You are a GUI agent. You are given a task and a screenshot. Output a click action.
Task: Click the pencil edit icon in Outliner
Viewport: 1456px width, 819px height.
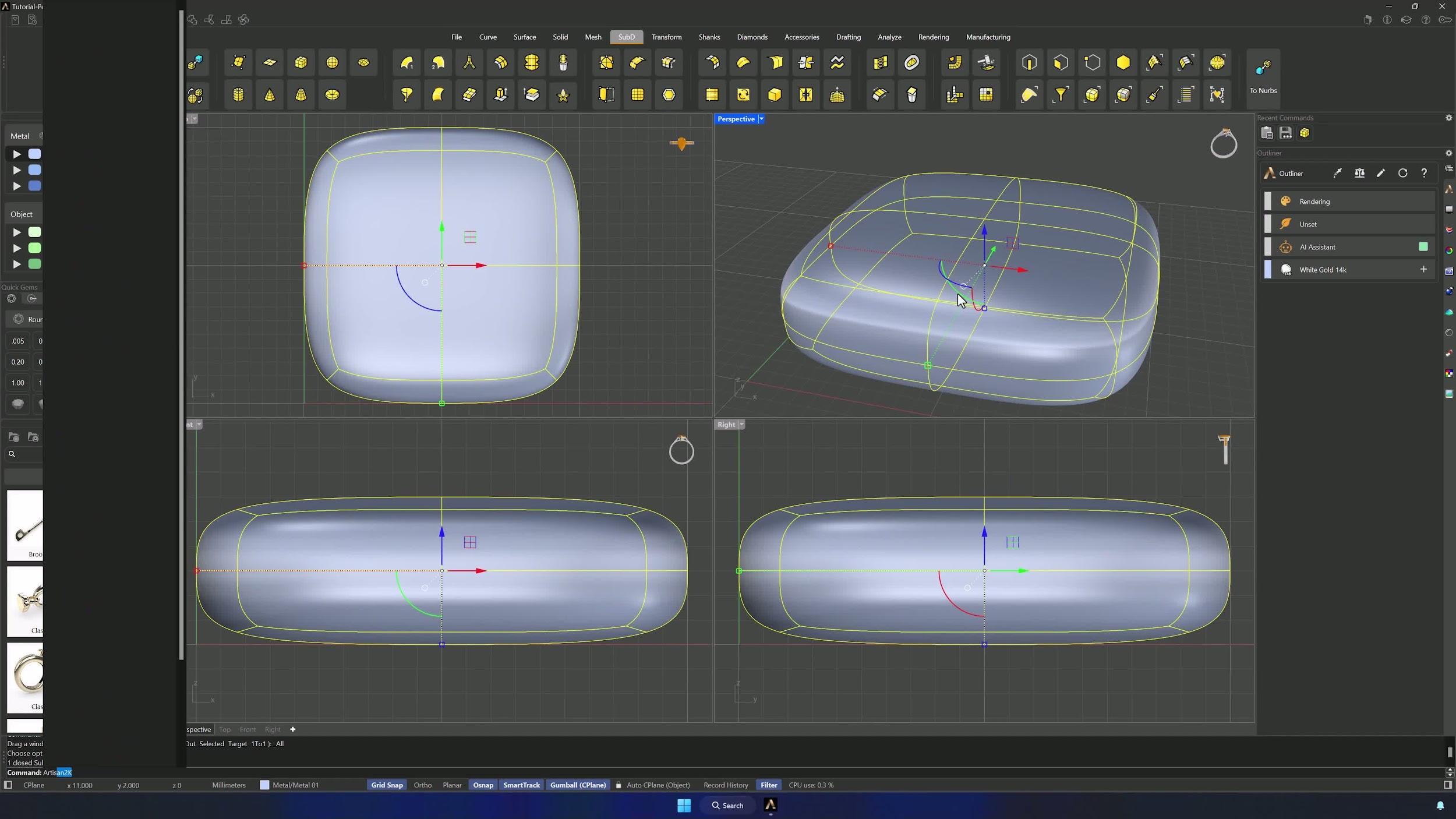[1381, 173]
